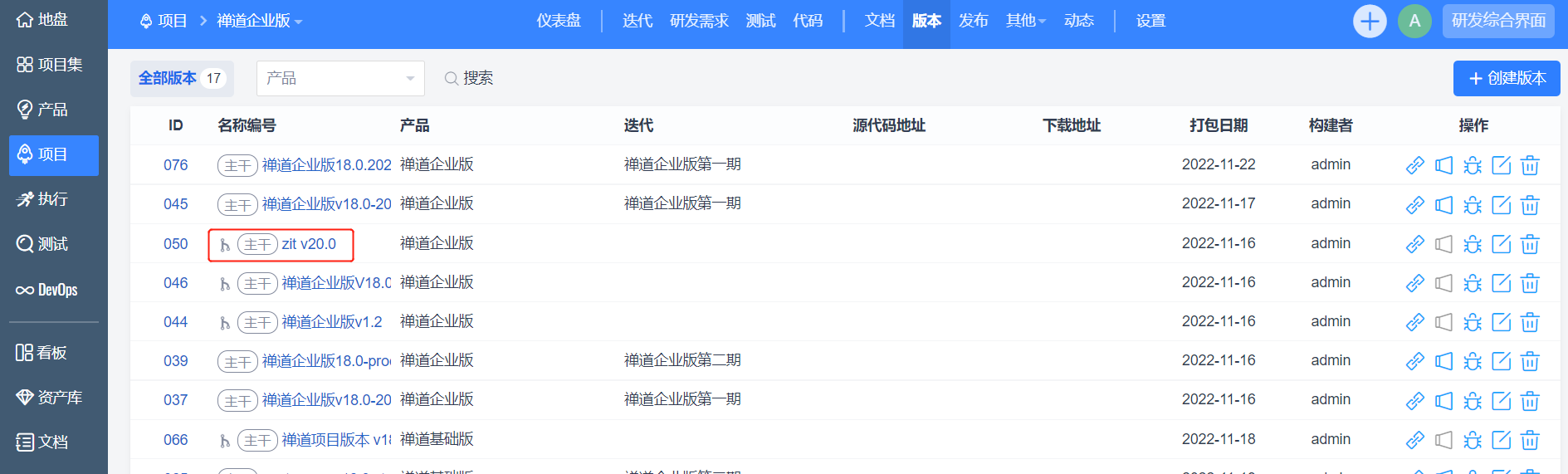Click the link-stories icon for build 076

coord(1415,165)
